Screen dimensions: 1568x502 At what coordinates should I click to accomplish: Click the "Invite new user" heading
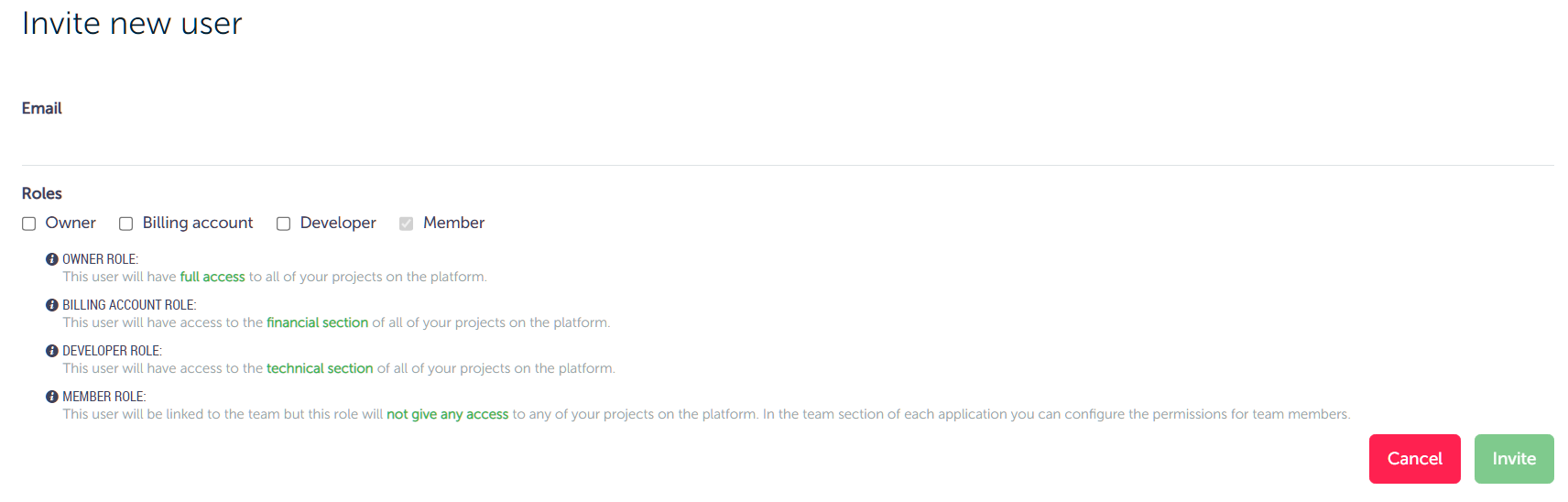[x=132, y=24]
